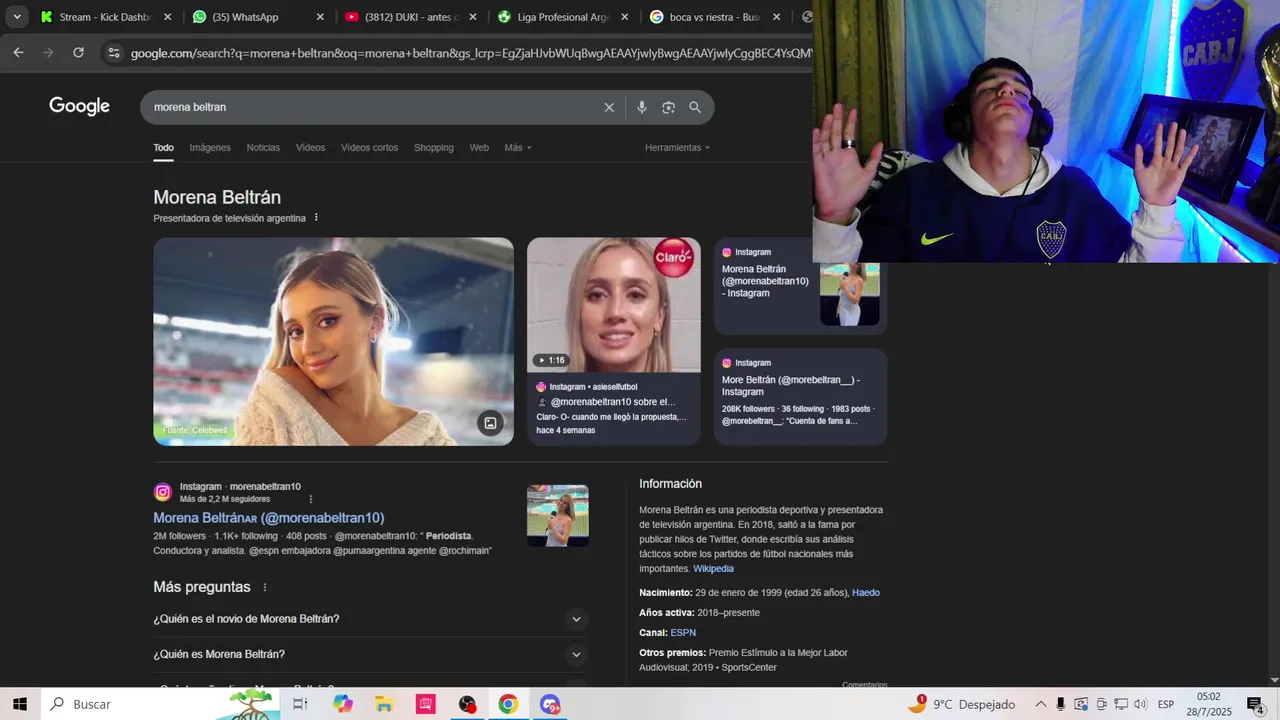Open the three-dot menu beside Presentadora de televisión
This screenshot has width=1280, height=720.
click(x=316, y=217)
